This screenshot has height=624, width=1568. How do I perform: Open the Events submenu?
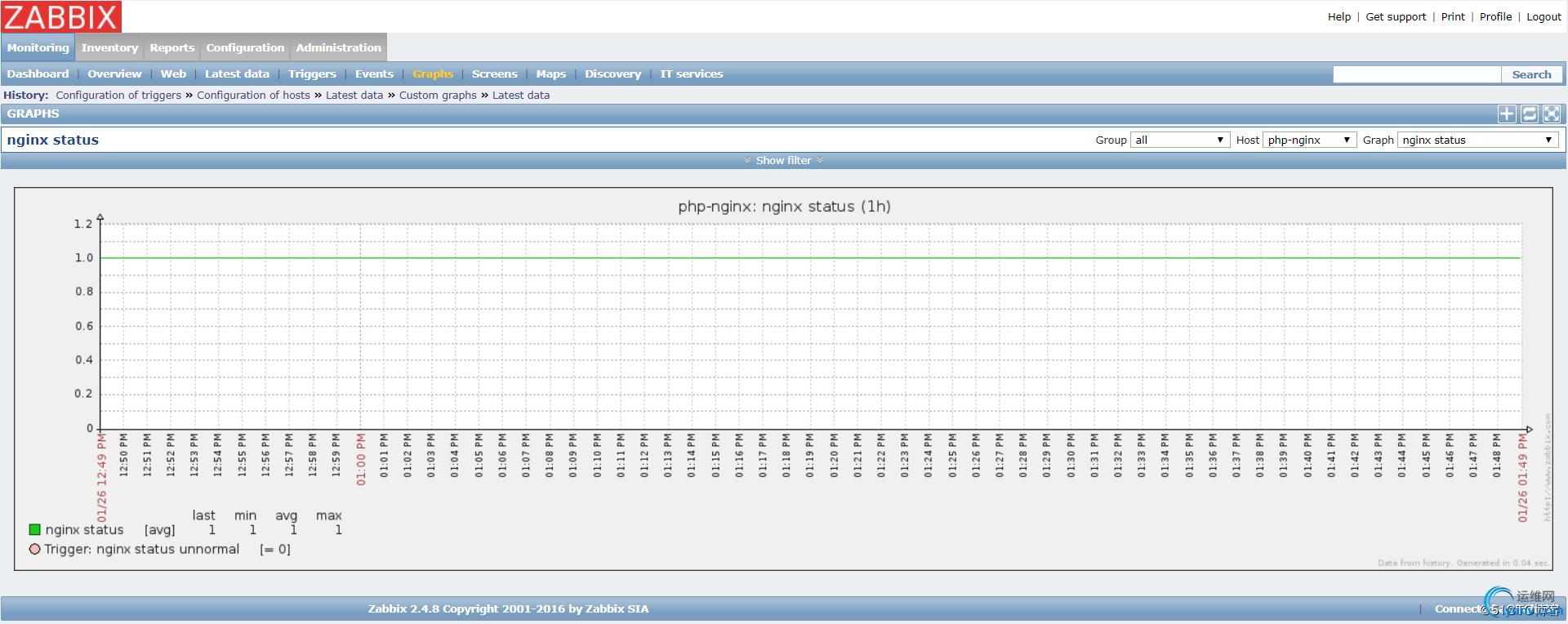pyautogui.click(x=374, y=74)
